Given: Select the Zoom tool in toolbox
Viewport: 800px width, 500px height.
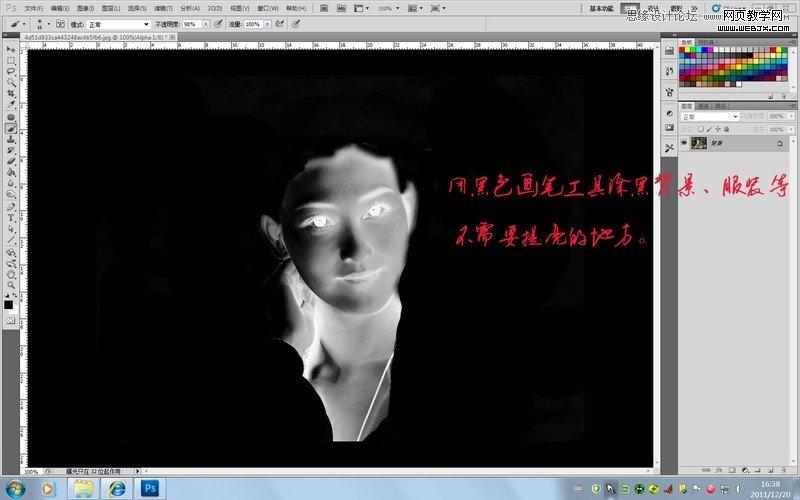Looking at the screenshot, I should tap(10, 285).
